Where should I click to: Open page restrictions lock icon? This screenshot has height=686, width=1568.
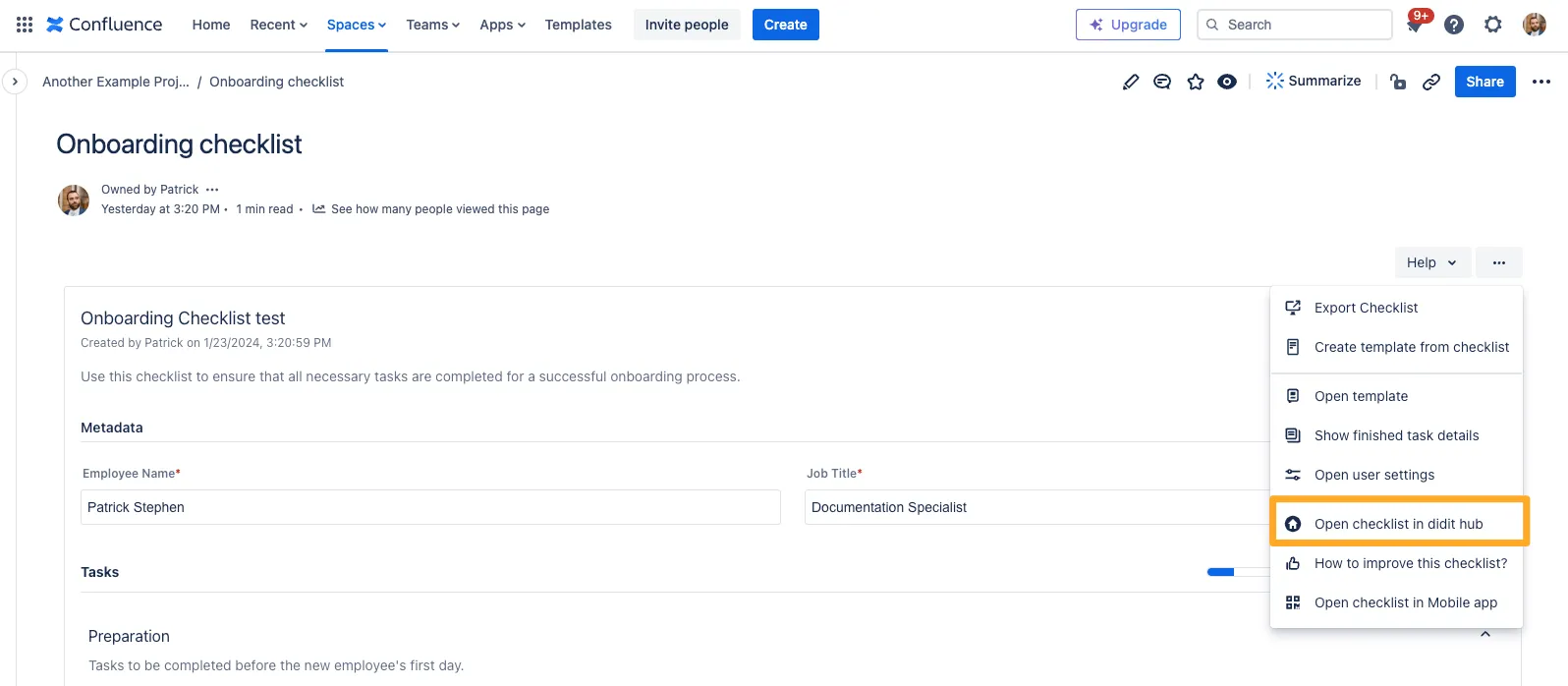[1398, 82]
